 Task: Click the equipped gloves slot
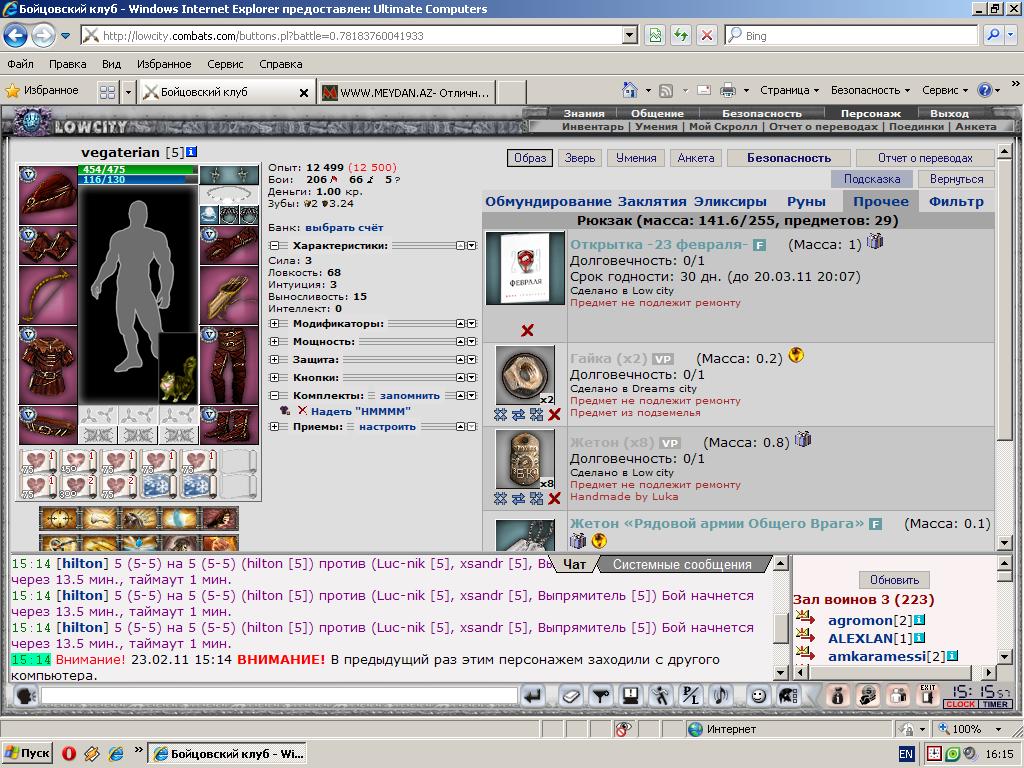(229, 245)
